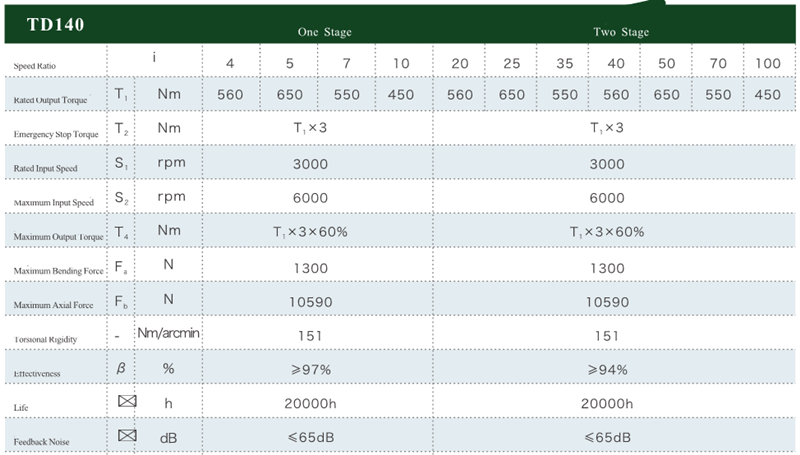Click the Two Stage ≥94% effectiveness value
Viewport: 800px width, 455px height.
coord(607,369)
